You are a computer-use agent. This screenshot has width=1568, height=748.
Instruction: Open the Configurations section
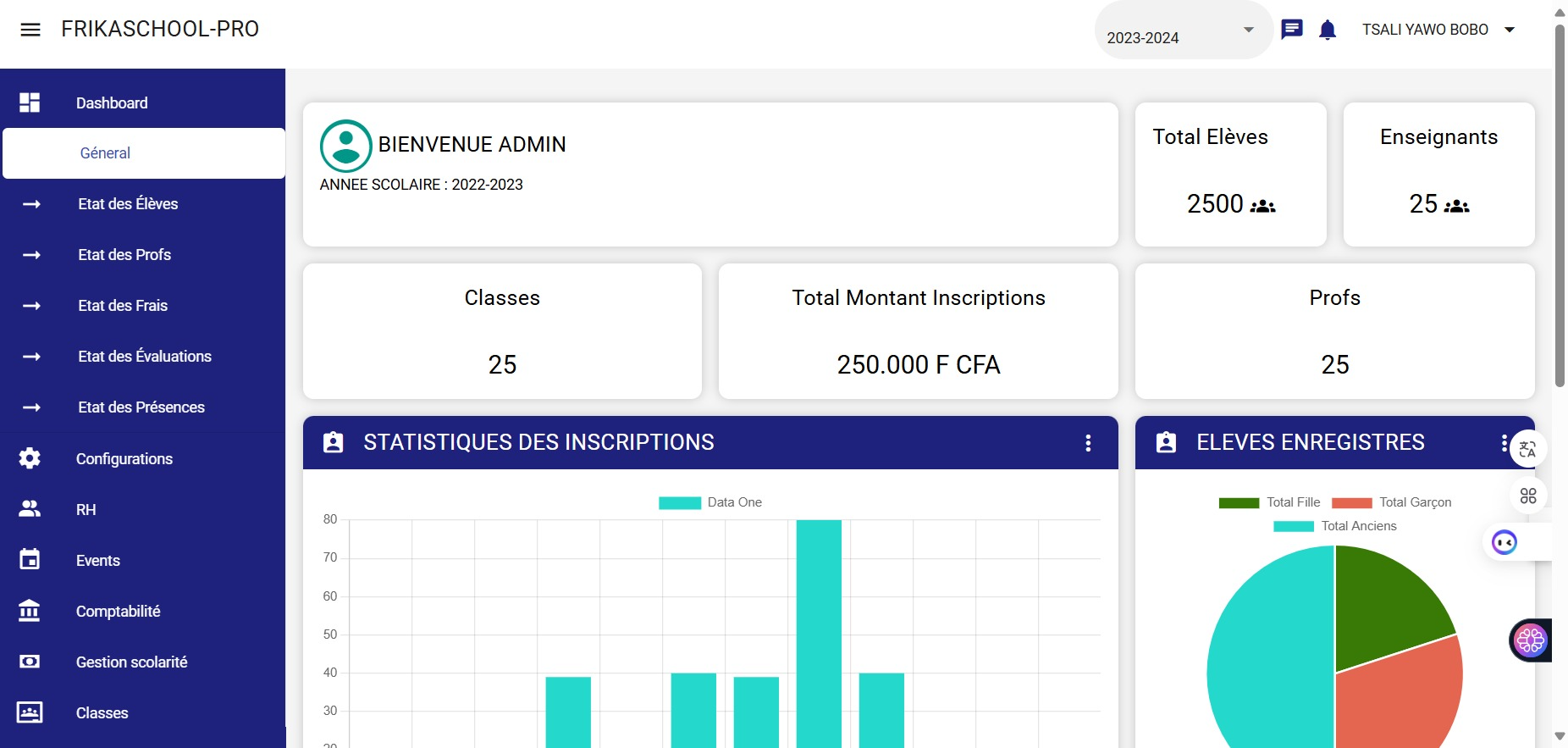click(124, 459)
